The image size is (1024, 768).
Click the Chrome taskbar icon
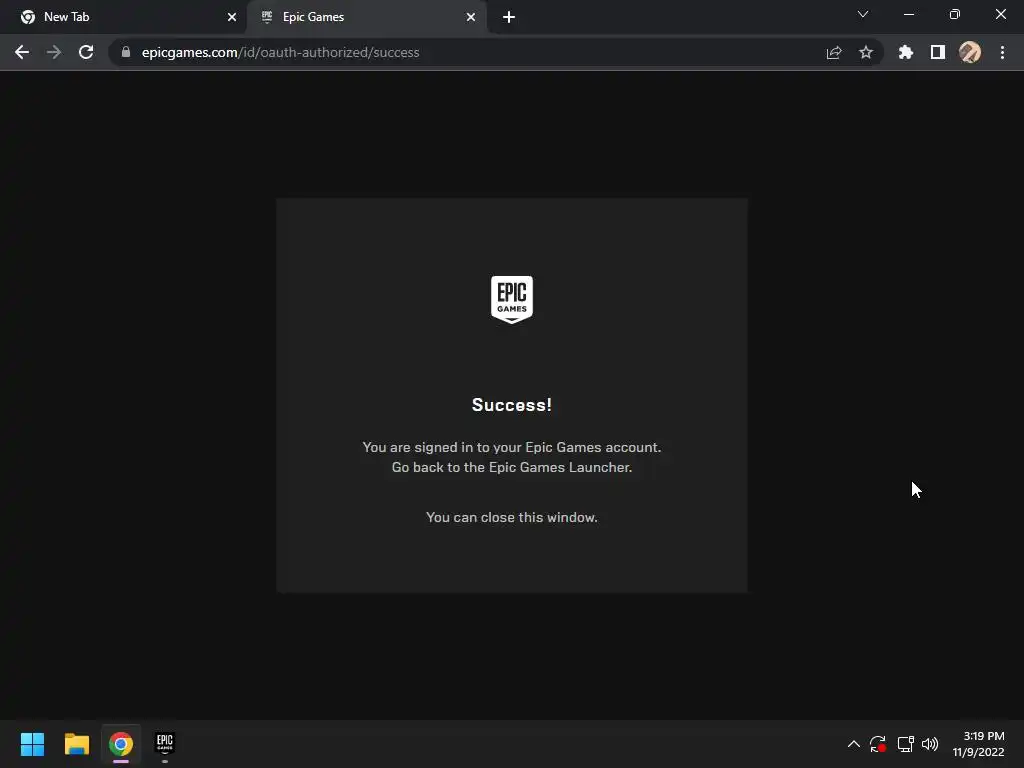coord(121,744)
